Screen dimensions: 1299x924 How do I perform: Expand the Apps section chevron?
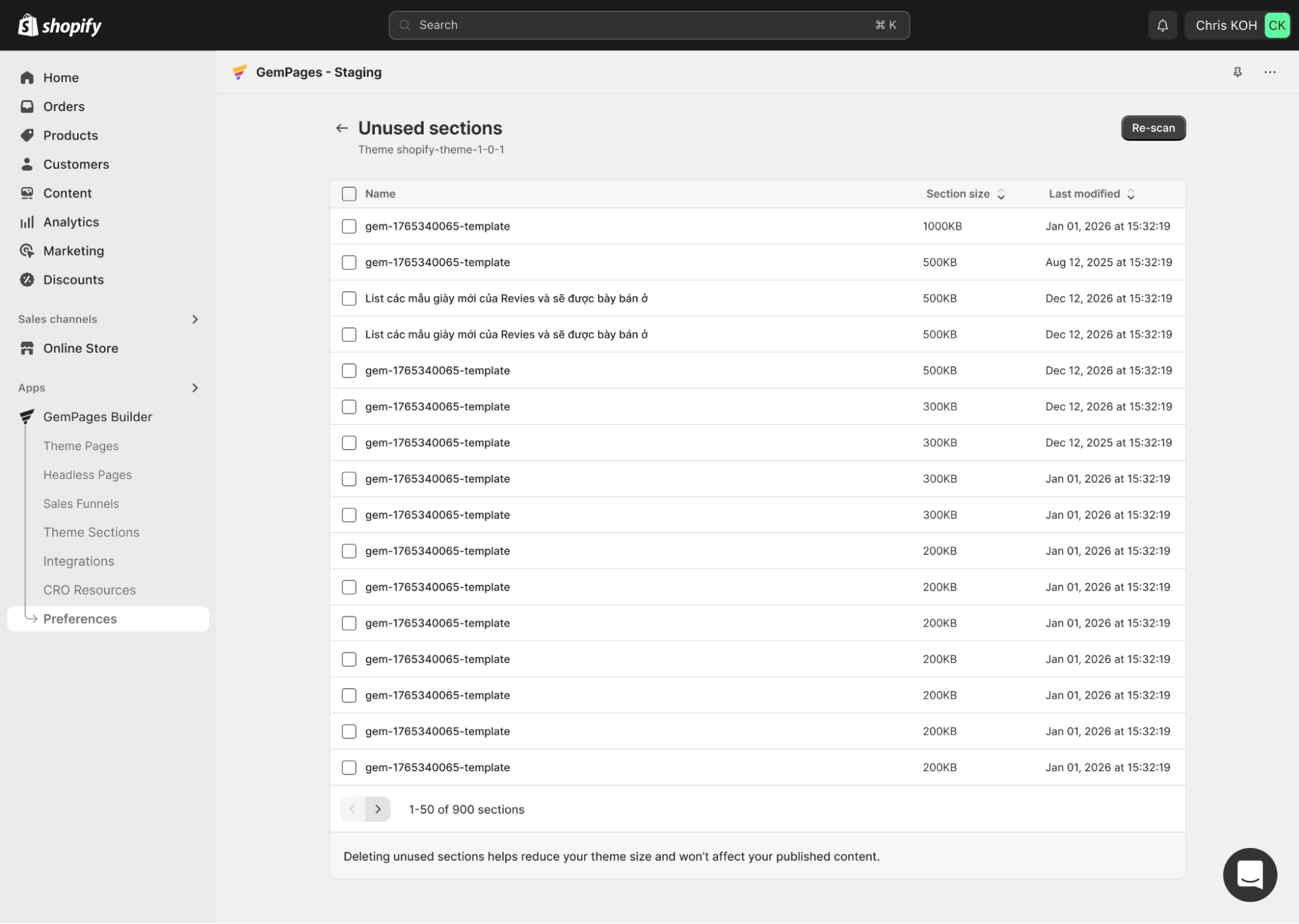pyautogui.click(x=194, y=388)
